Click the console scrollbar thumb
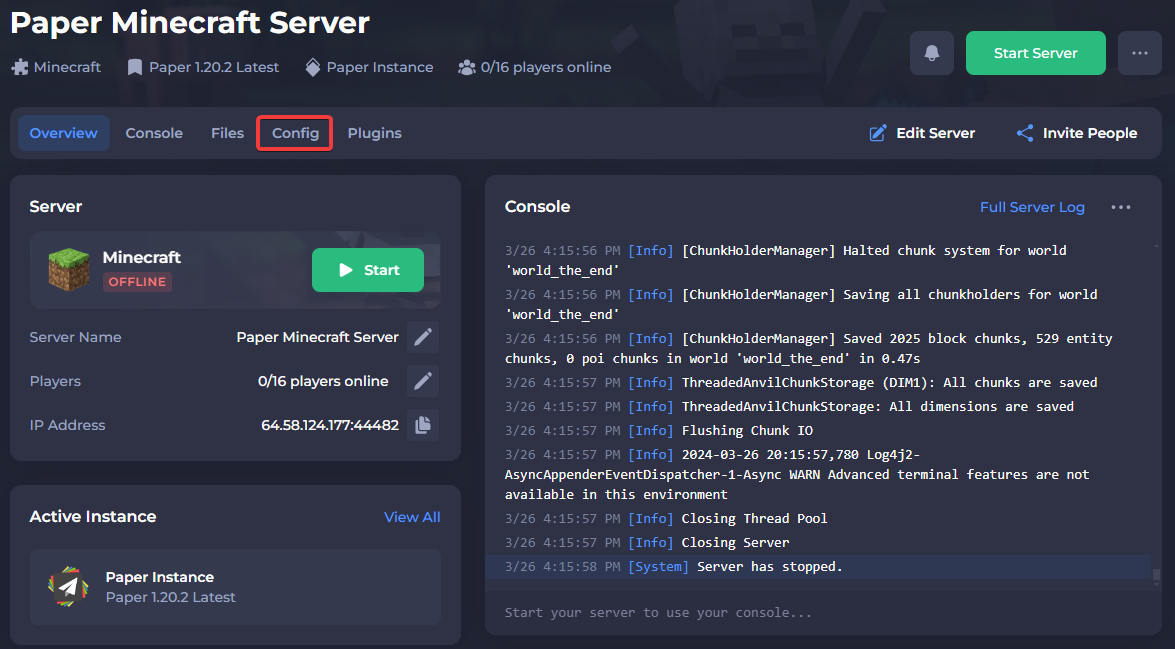Screen dimensions: 1175x649 click(1156, 575)
